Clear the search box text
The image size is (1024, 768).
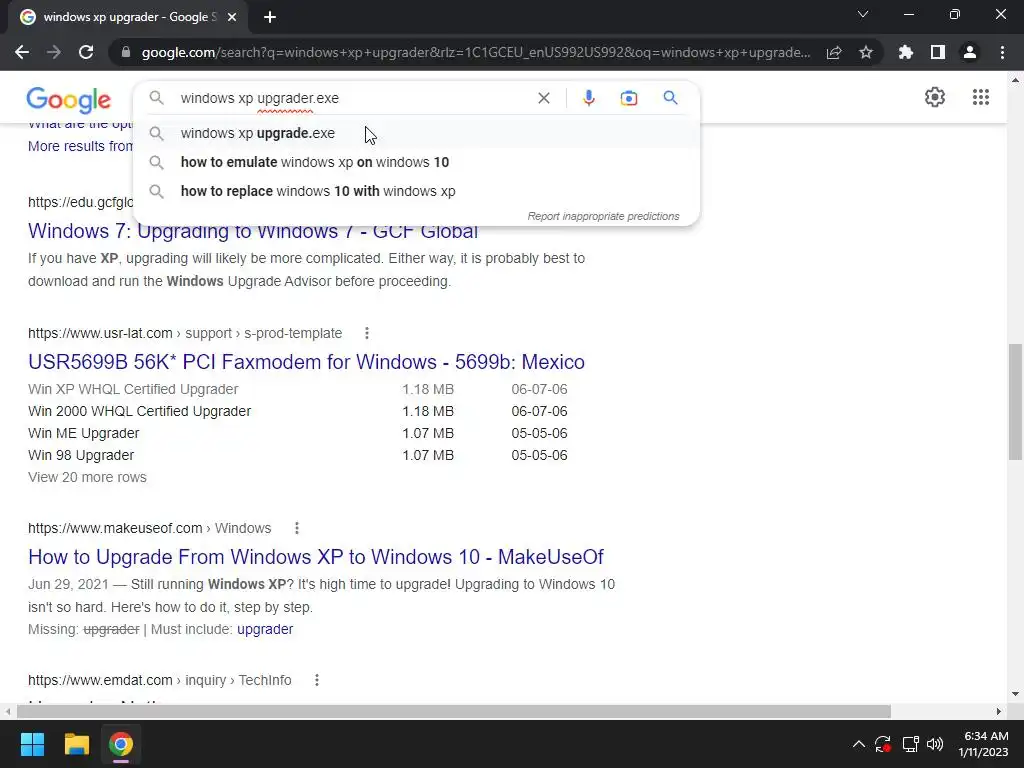pos(543,98)
